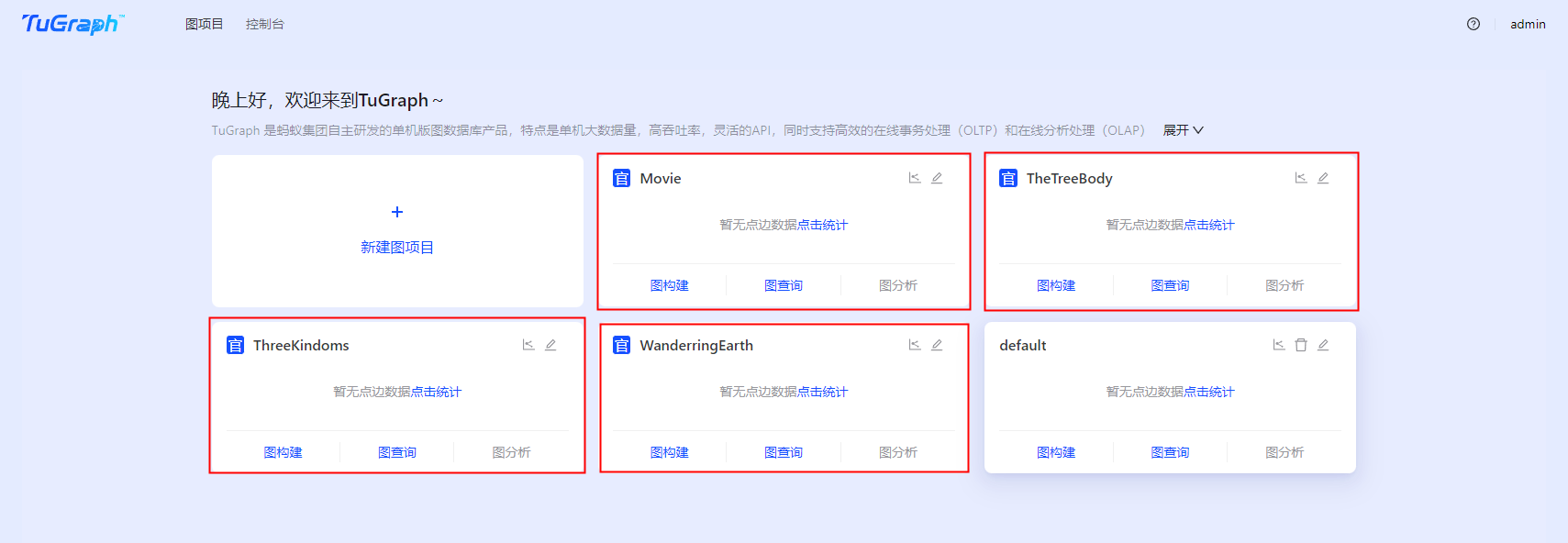Screen dimensions: 1568x543
Task: Open 图查询 for the Movie project
Action: coord(784,285)
